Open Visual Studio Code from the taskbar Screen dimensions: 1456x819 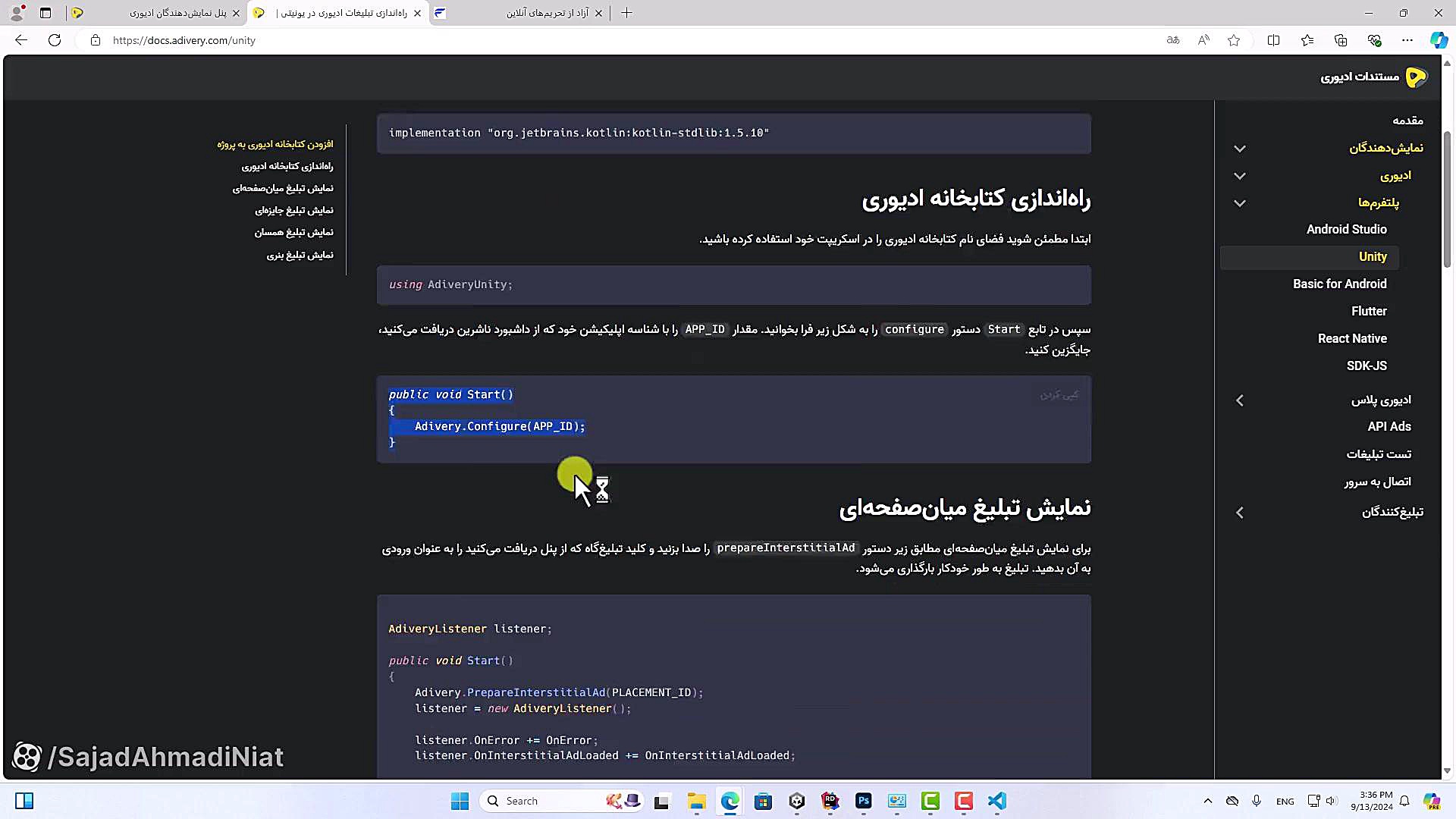(x=996, y=801)
